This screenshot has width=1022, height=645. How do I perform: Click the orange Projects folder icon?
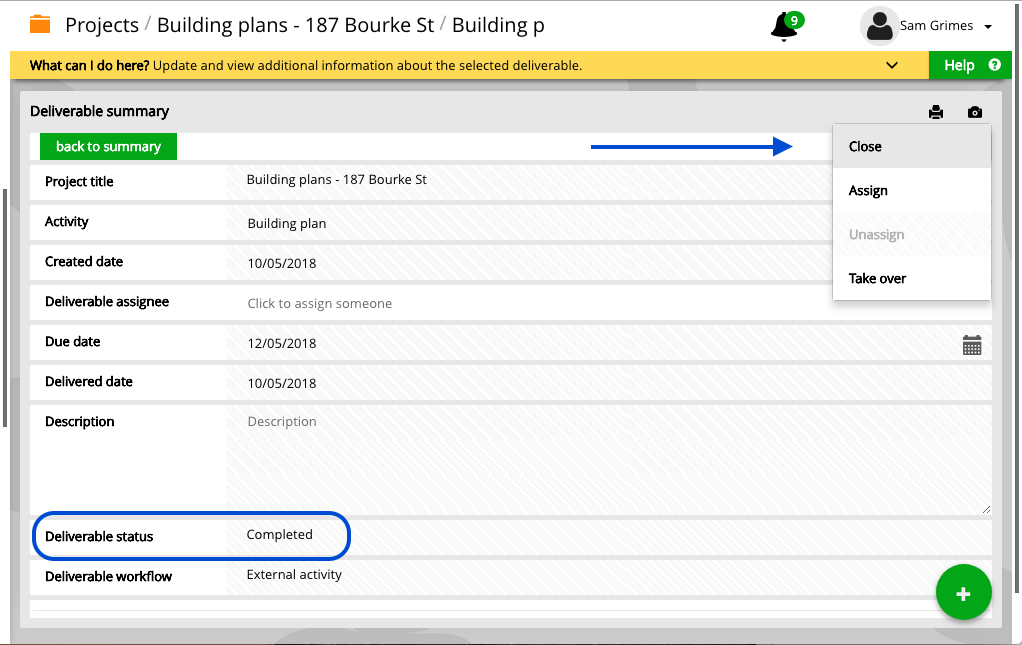tap(40, 25)
